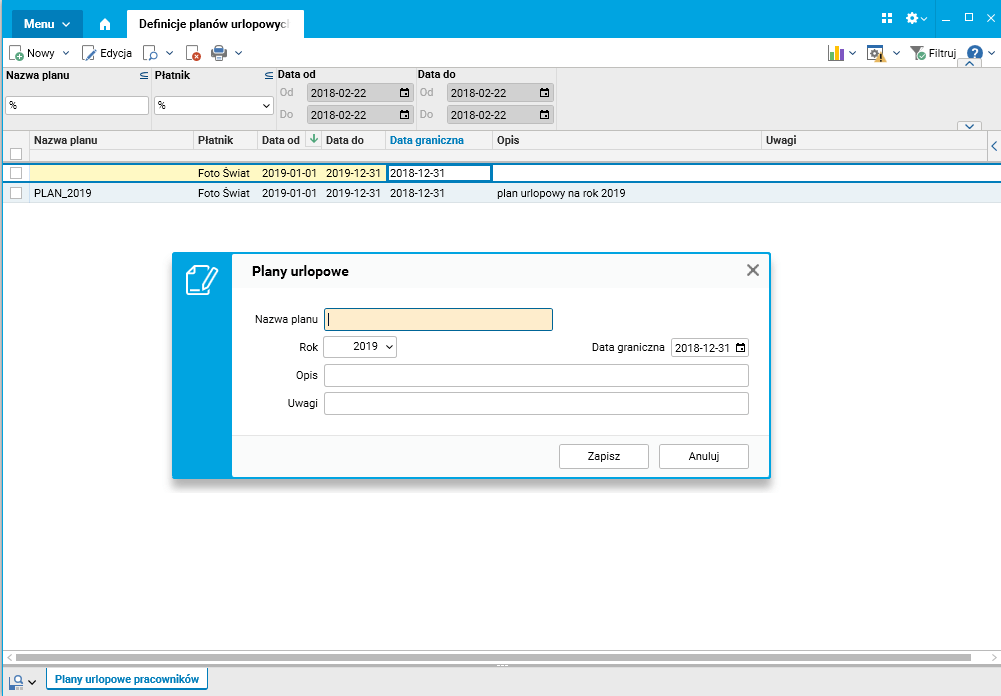Image resolution: width=1001 pixels, height=696 pixels.
Task: Click the Nazwa planu filter operator icon
Action: (144, 75)
